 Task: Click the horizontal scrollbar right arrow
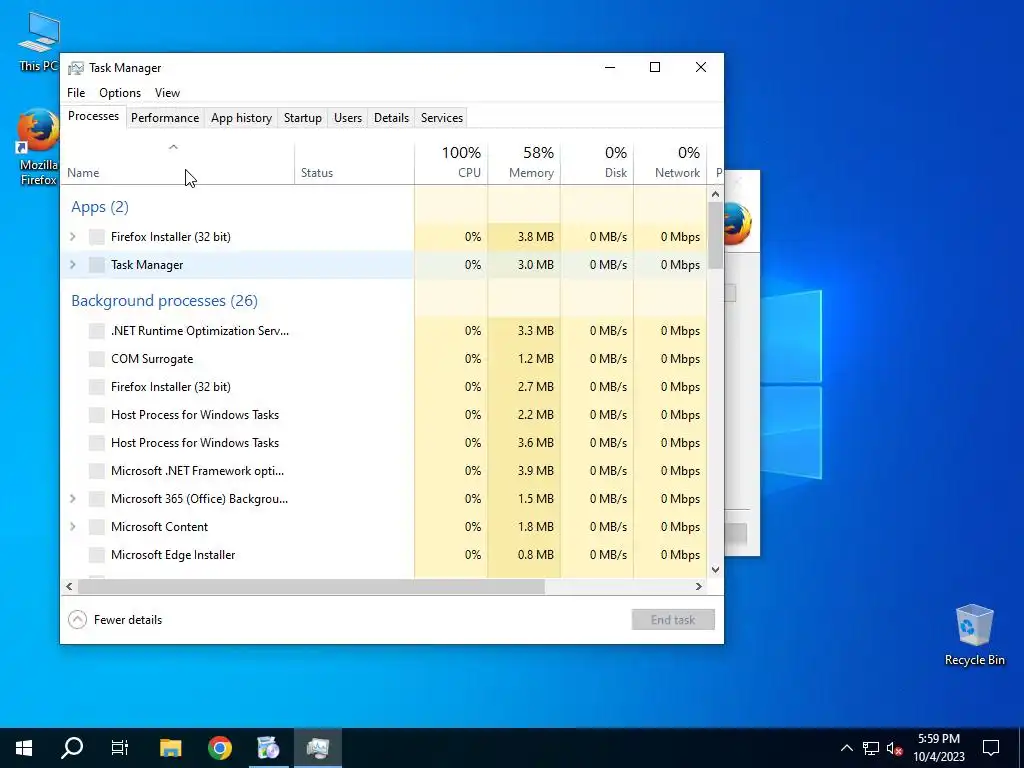click(698, 586)
